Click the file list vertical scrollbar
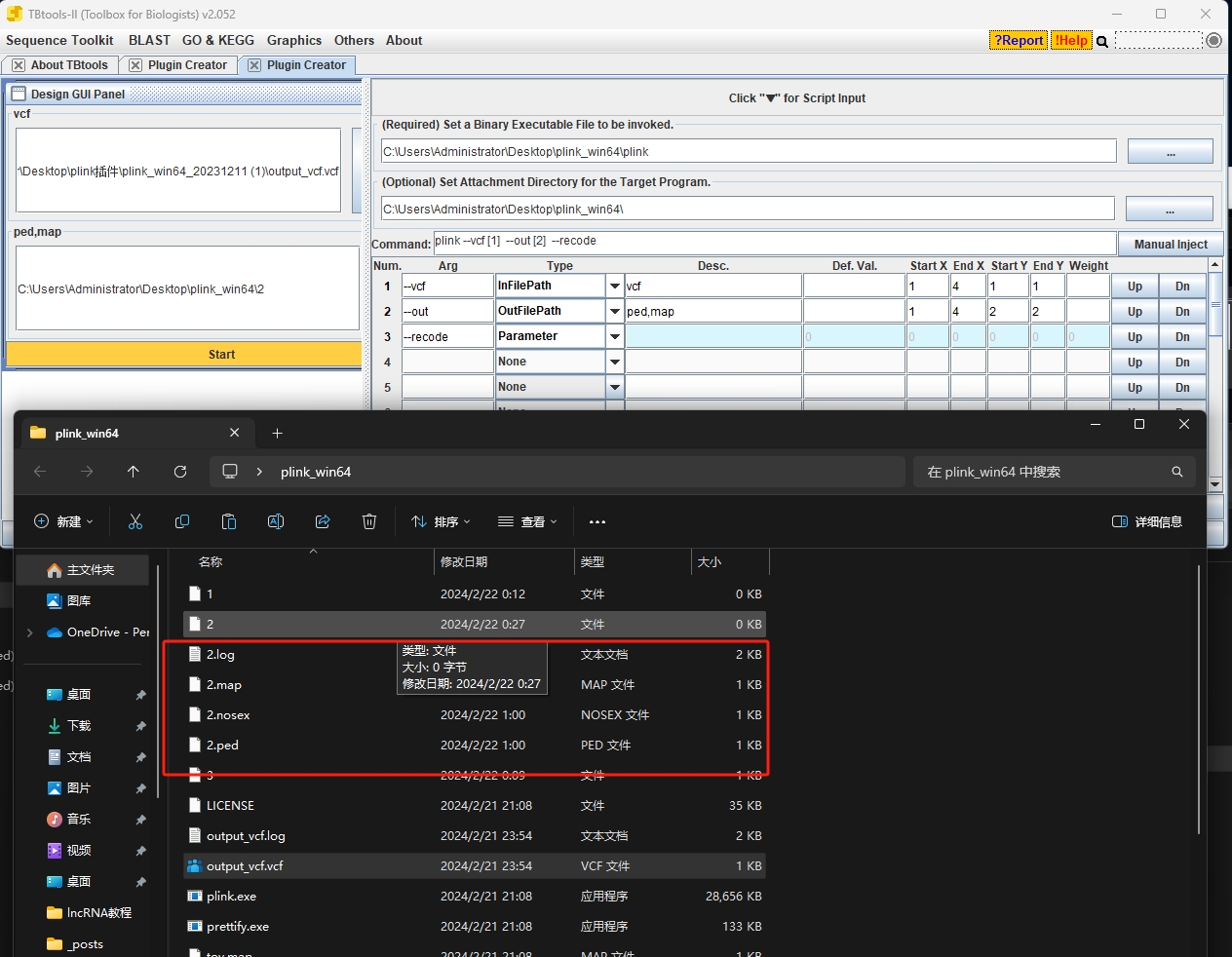The image size is (1232, 957). tap(1198, 702)
